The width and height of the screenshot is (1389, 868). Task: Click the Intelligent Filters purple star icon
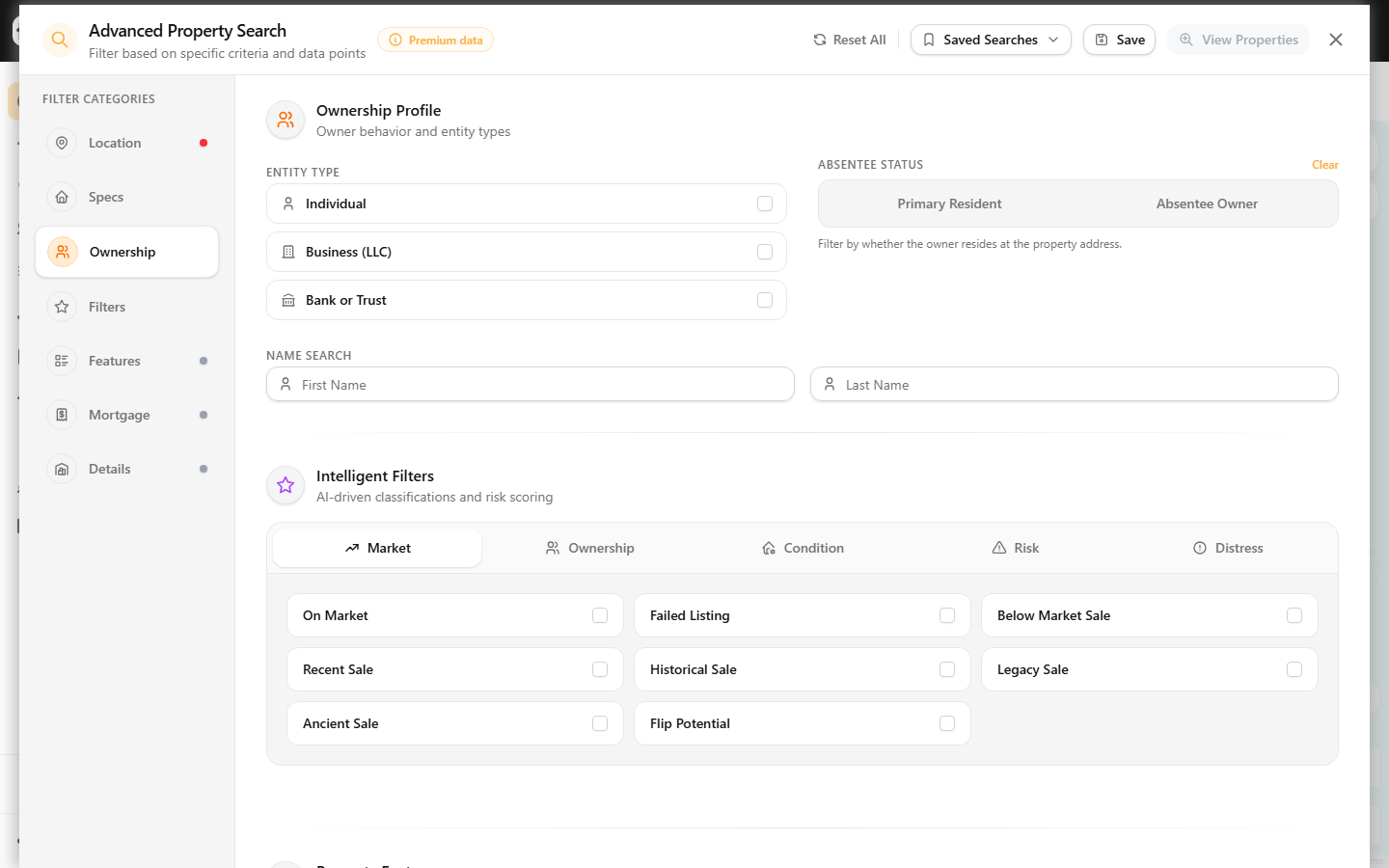pos(286,485)
